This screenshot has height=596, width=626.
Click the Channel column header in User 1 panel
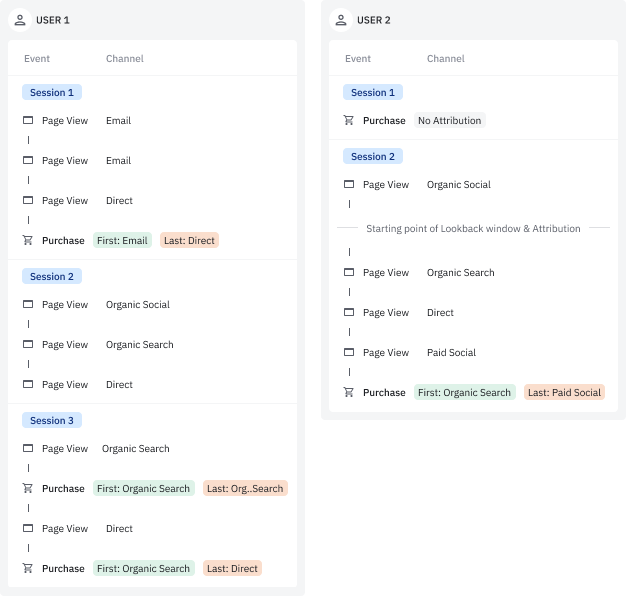[125, 59]
